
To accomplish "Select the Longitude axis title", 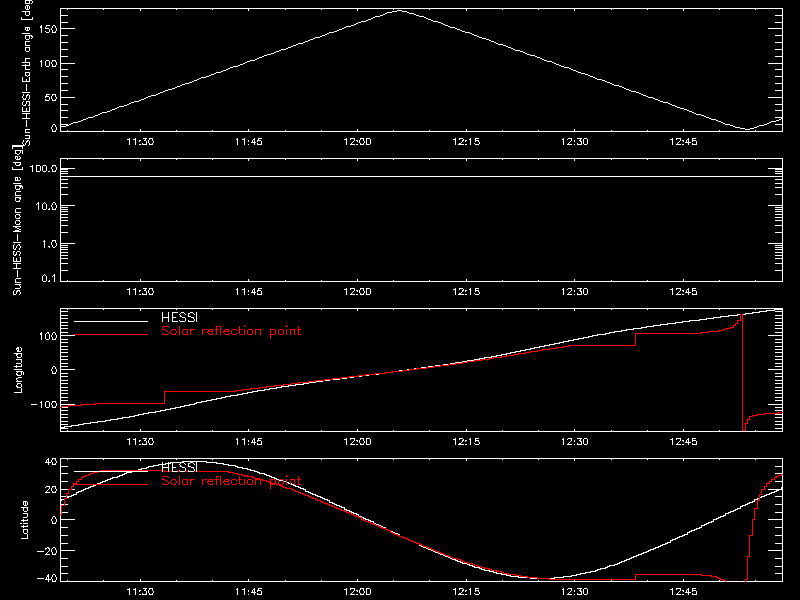I will coord(18,370).
